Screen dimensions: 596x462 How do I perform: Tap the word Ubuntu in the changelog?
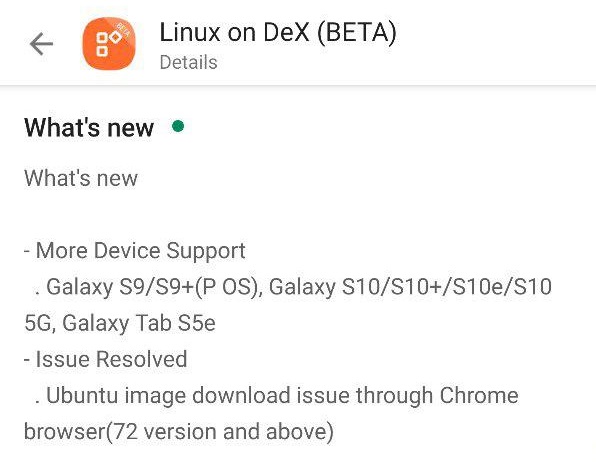pos(82,395)
